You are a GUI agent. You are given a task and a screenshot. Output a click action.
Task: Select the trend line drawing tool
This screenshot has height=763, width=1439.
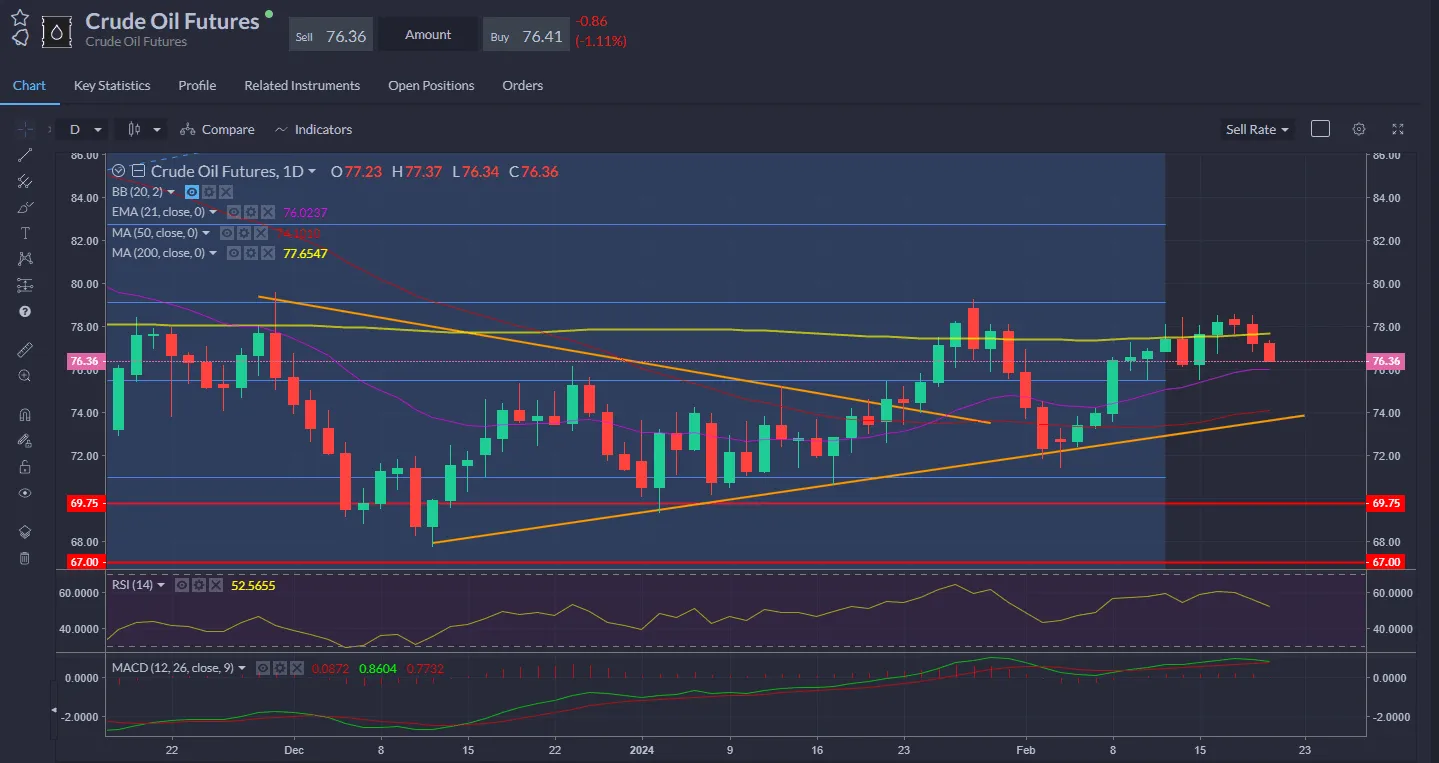25,155
